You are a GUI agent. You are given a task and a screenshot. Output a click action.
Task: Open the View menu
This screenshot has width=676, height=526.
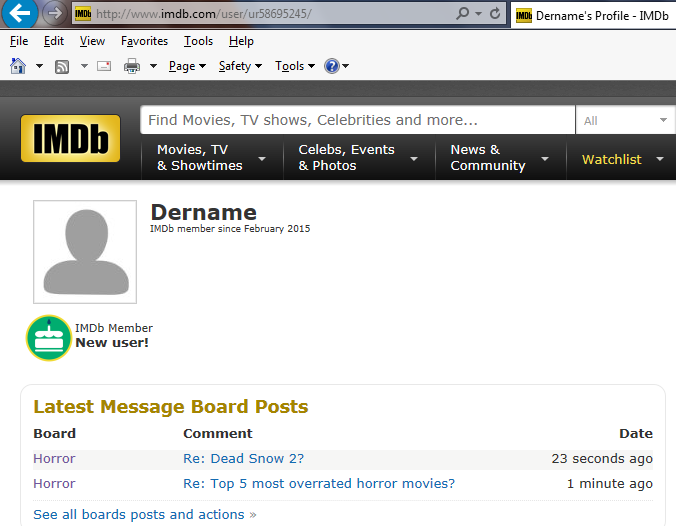pos(92,41)
